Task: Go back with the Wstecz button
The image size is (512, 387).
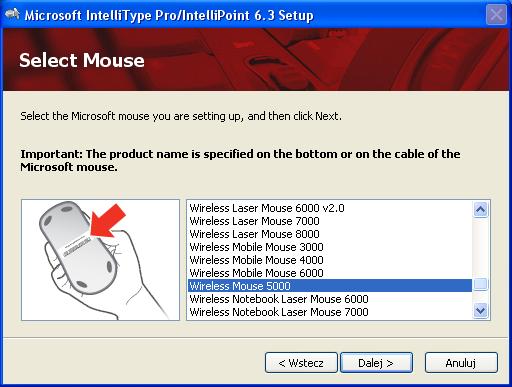Action: click(x=301, y=363)
